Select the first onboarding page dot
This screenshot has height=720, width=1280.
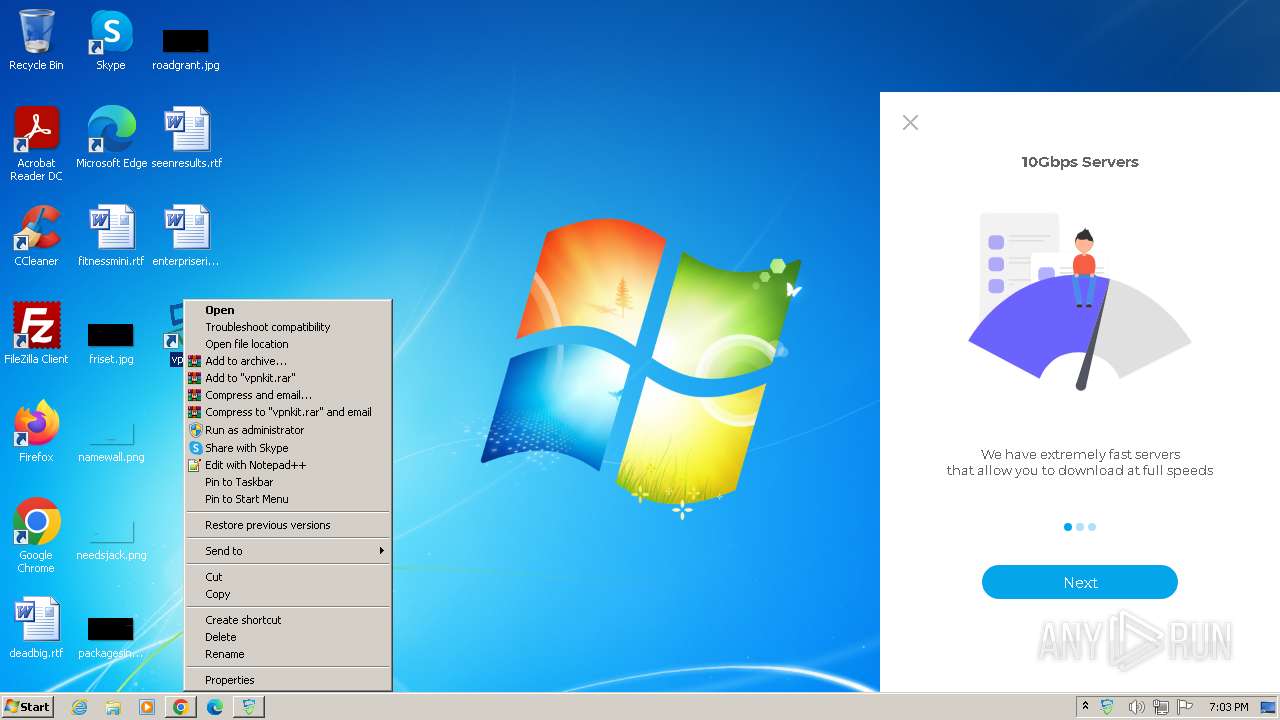point(1068,527)
